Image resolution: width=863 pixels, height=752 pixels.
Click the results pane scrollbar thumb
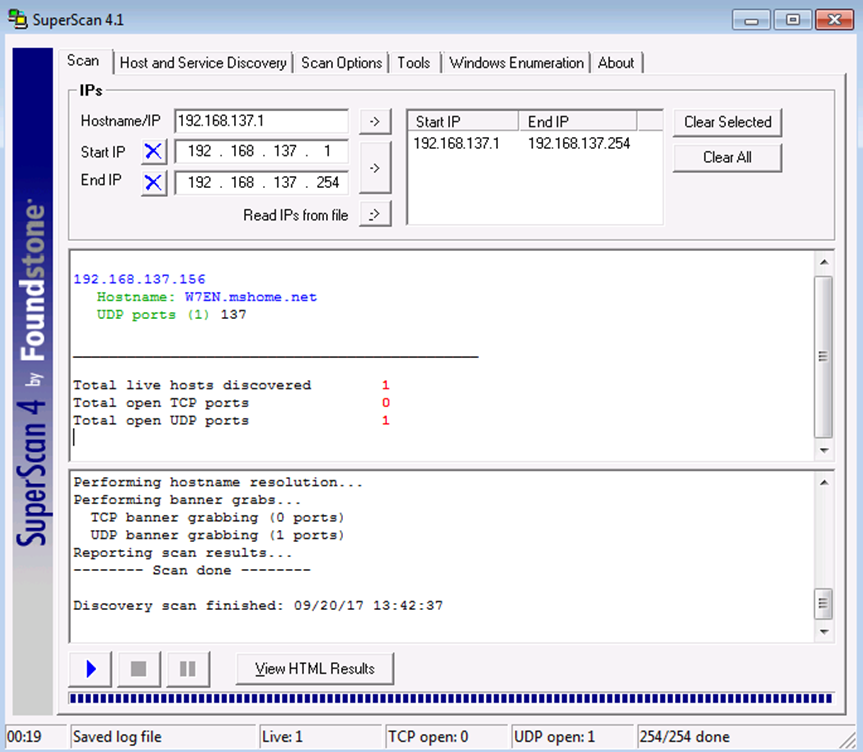click(823, 357)
